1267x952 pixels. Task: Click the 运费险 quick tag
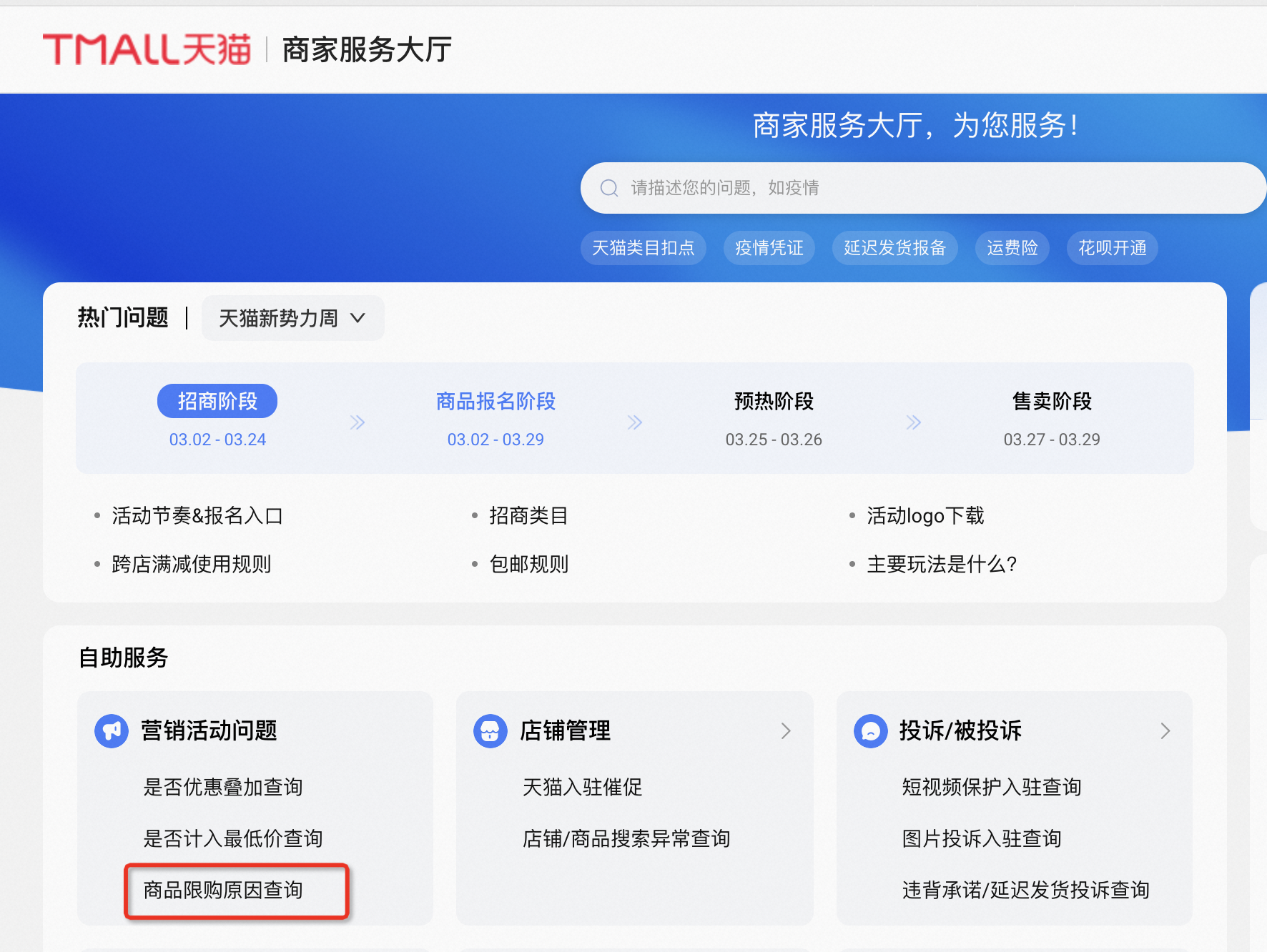(x=1012, y=248)
